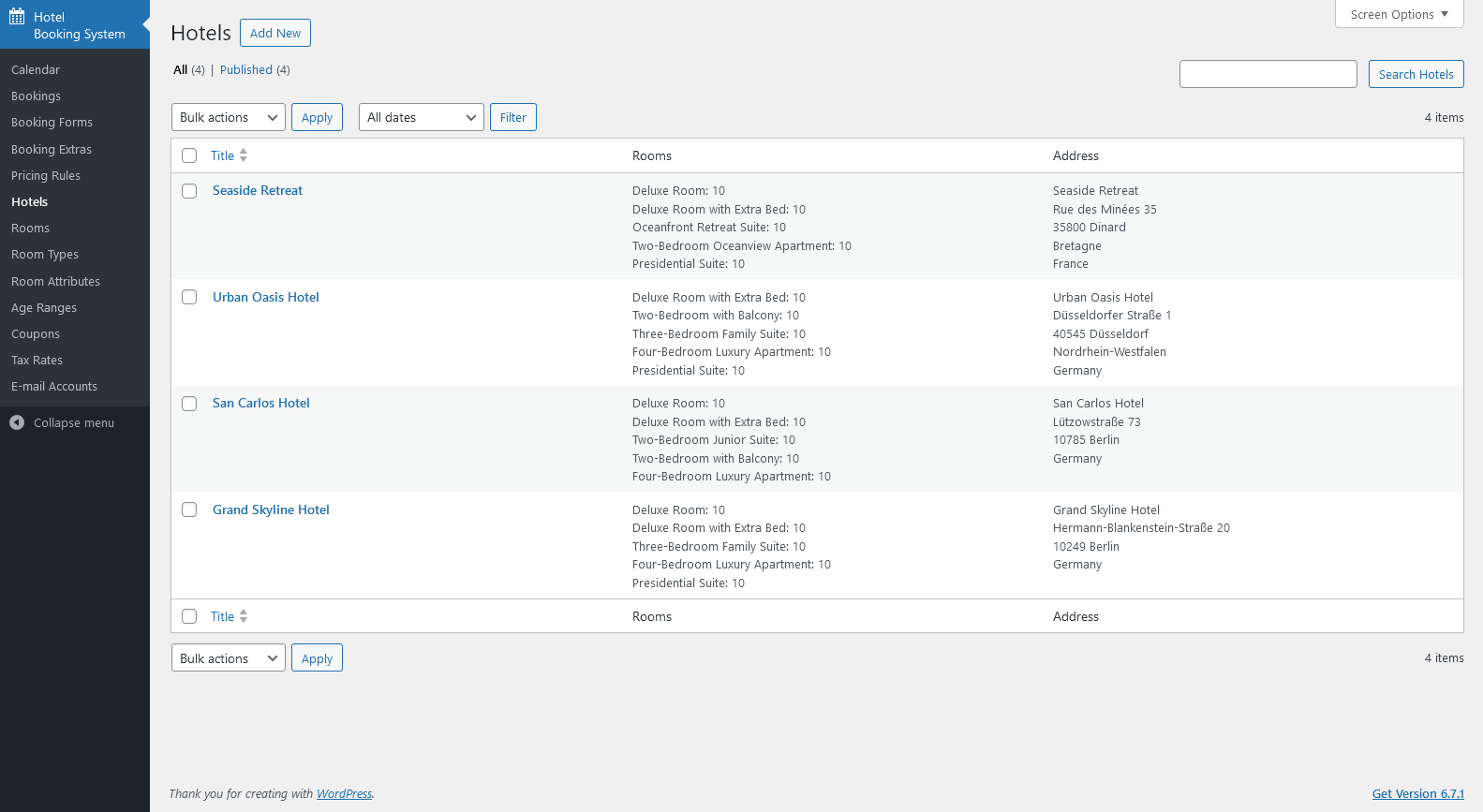
Task: Open Pricing Rules menu item
Action: click(46, 176)
